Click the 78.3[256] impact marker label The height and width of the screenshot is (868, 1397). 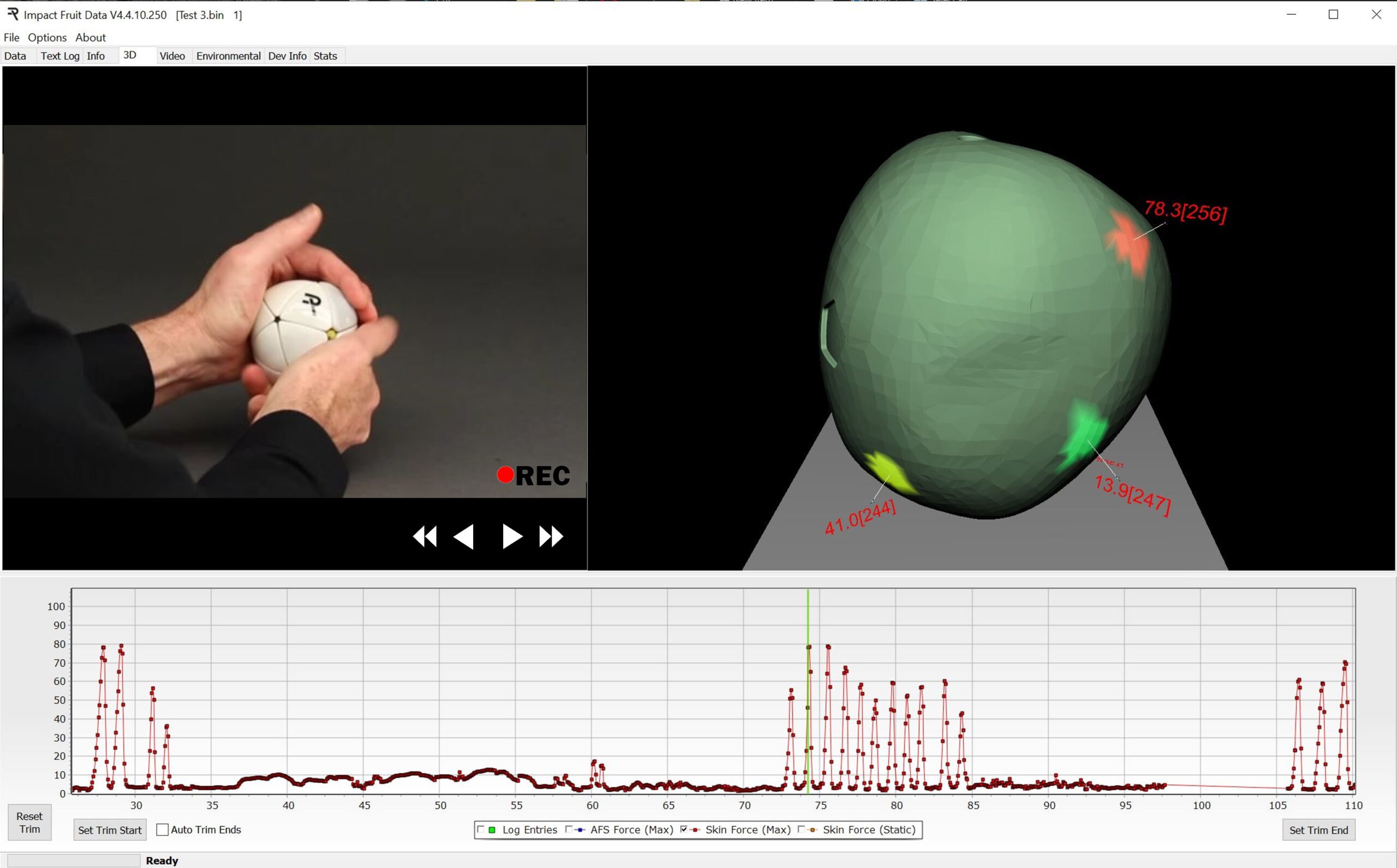coord(1185,212)
